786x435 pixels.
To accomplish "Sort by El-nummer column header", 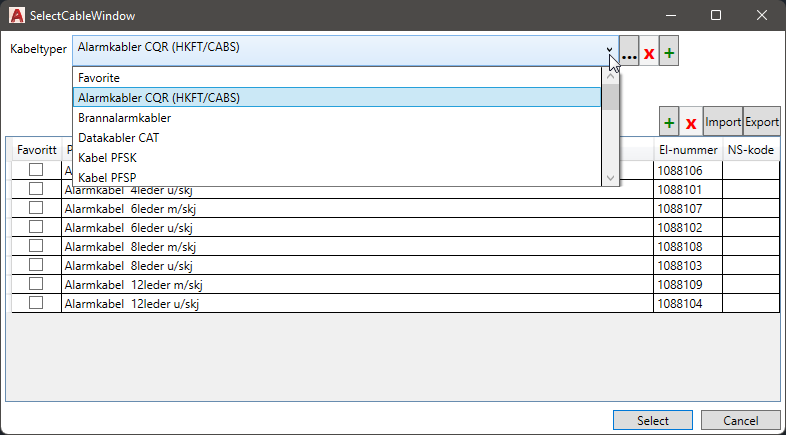I will click(687, 150).
